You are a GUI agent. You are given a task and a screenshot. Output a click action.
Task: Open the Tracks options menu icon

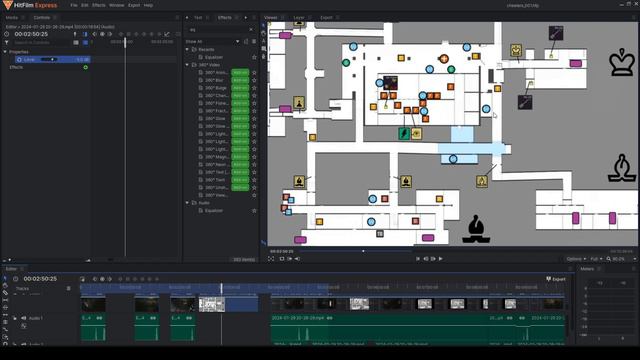point(69,289)
